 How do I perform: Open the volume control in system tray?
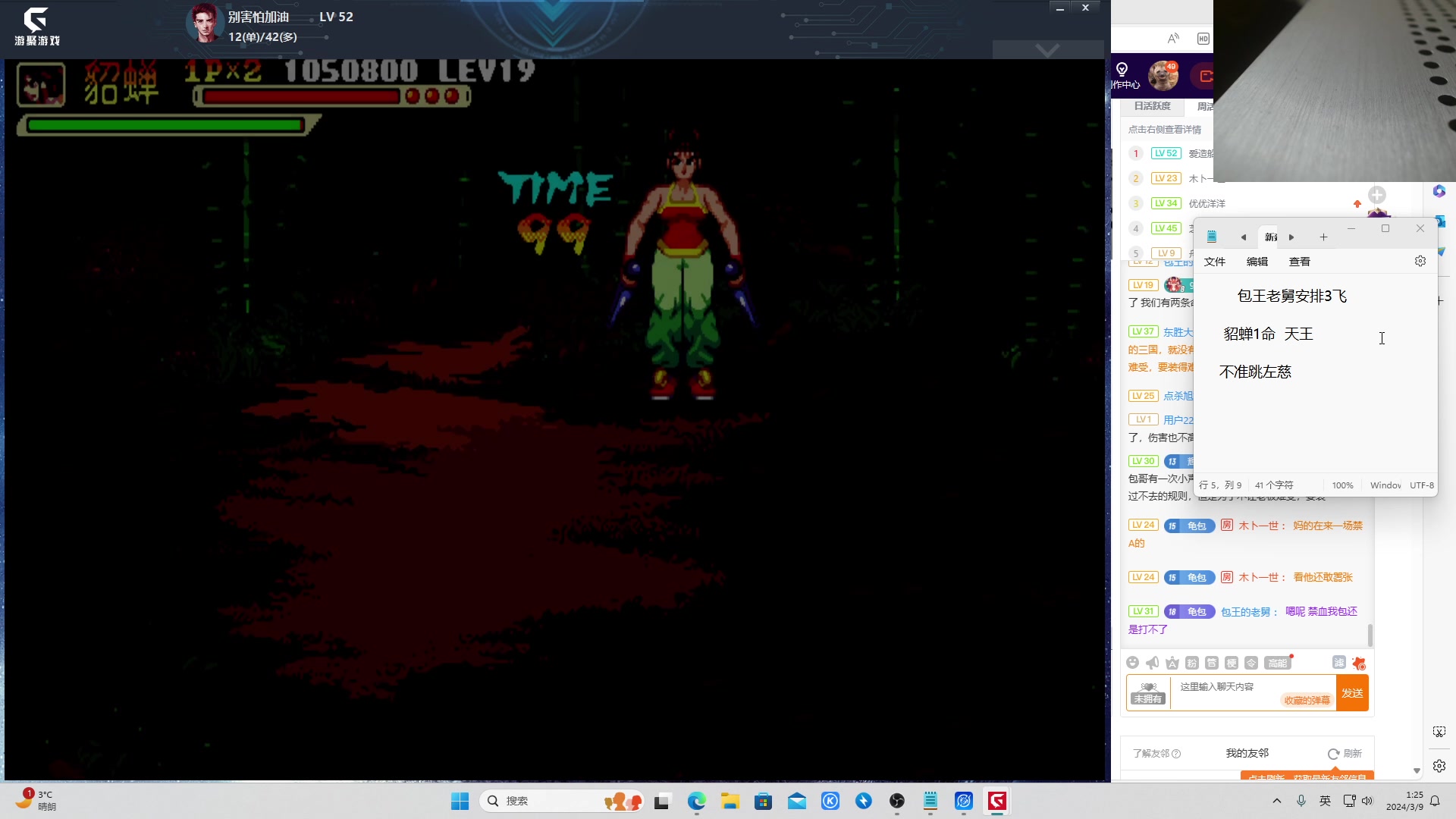click(1367, 801)
